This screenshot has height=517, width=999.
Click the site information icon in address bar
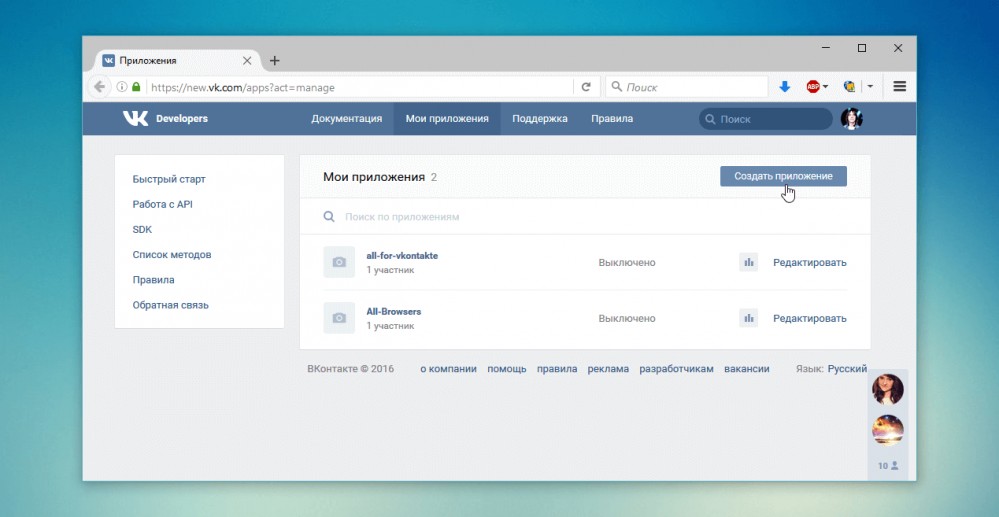pyautogui.click(x=122, y=87)
